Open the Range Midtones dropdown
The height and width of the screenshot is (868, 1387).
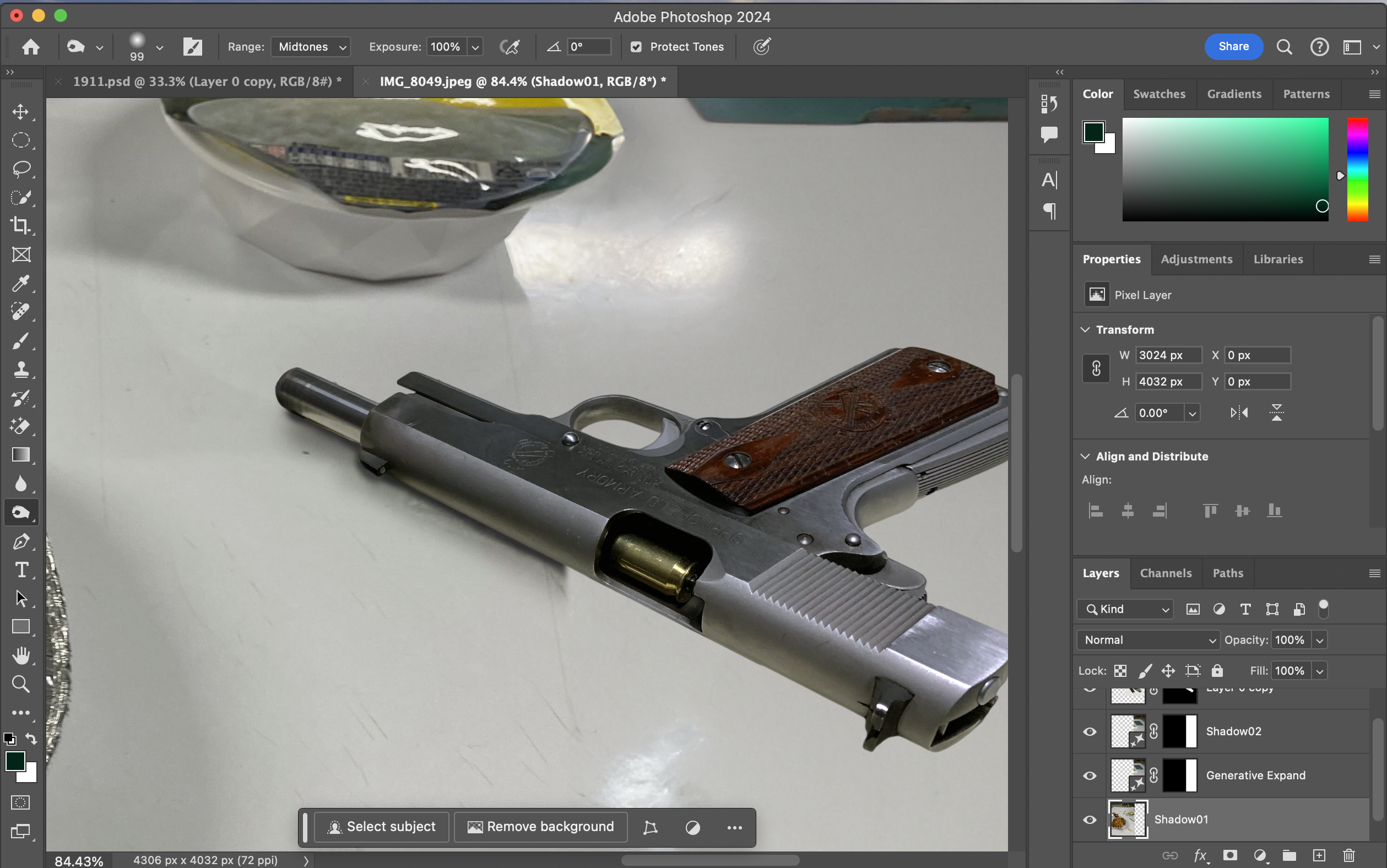pos(311,47)
